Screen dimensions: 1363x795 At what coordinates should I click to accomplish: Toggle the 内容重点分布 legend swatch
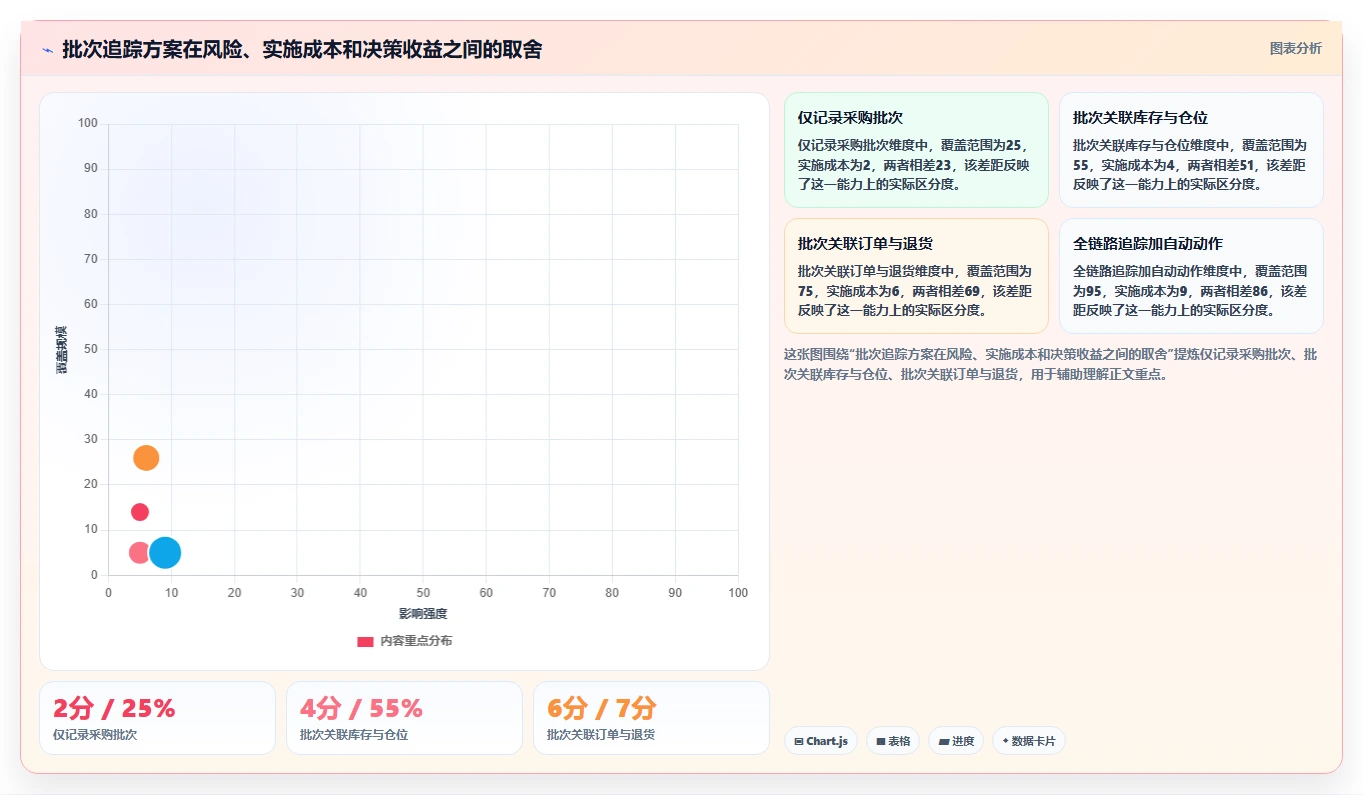(x=365, y=641)
